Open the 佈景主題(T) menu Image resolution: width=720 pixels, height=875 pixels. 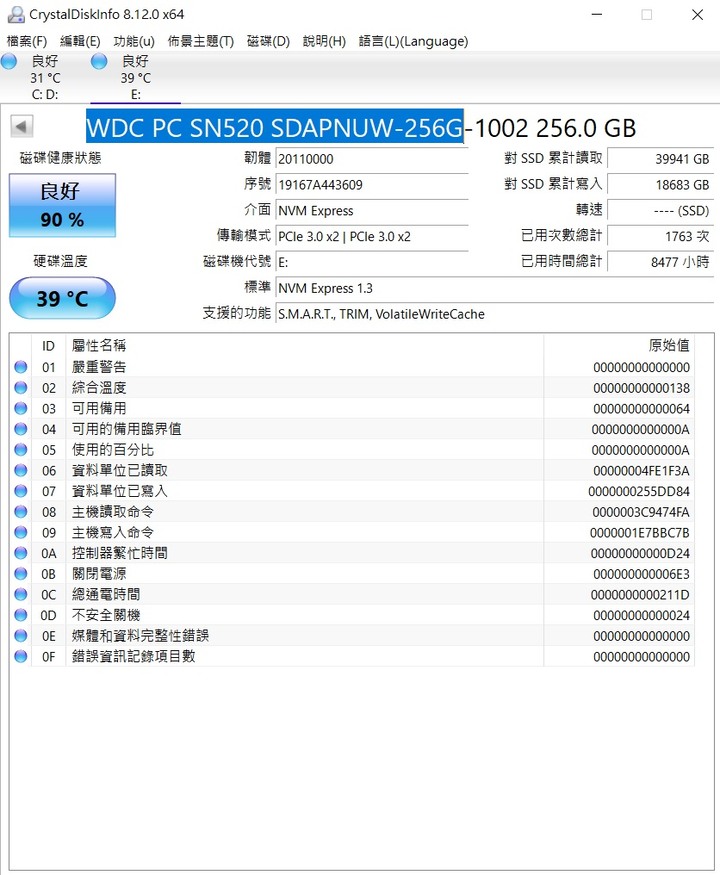(201, 41)
